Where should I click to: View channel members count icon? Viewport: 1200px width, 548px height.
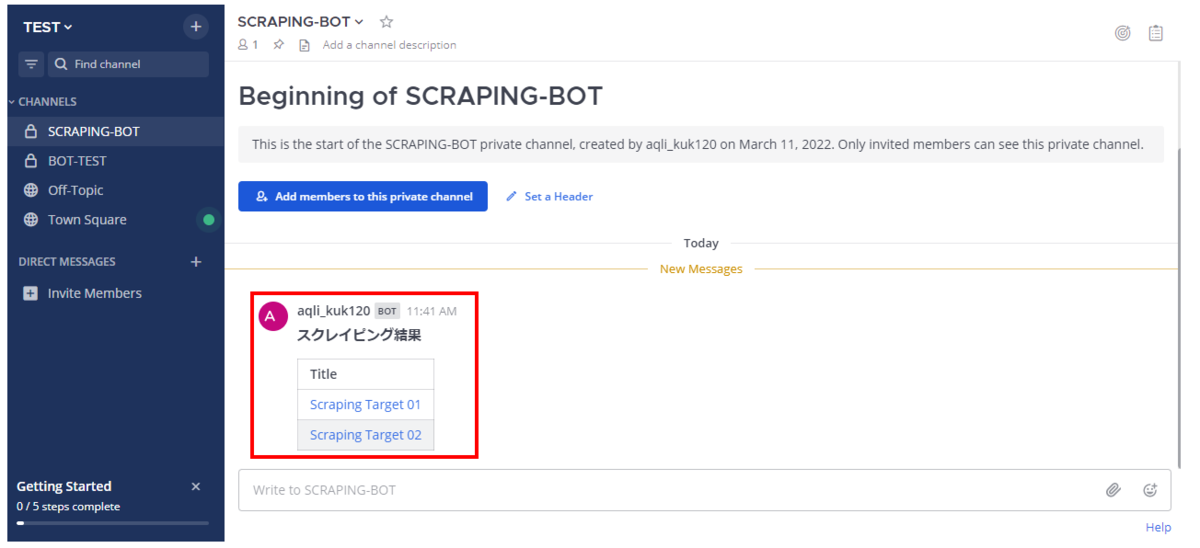(x=247, y=45)
